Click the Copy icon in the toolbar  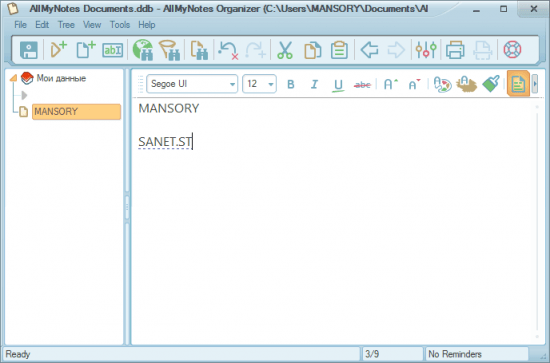pyautogui.click(x=312, y=50)
